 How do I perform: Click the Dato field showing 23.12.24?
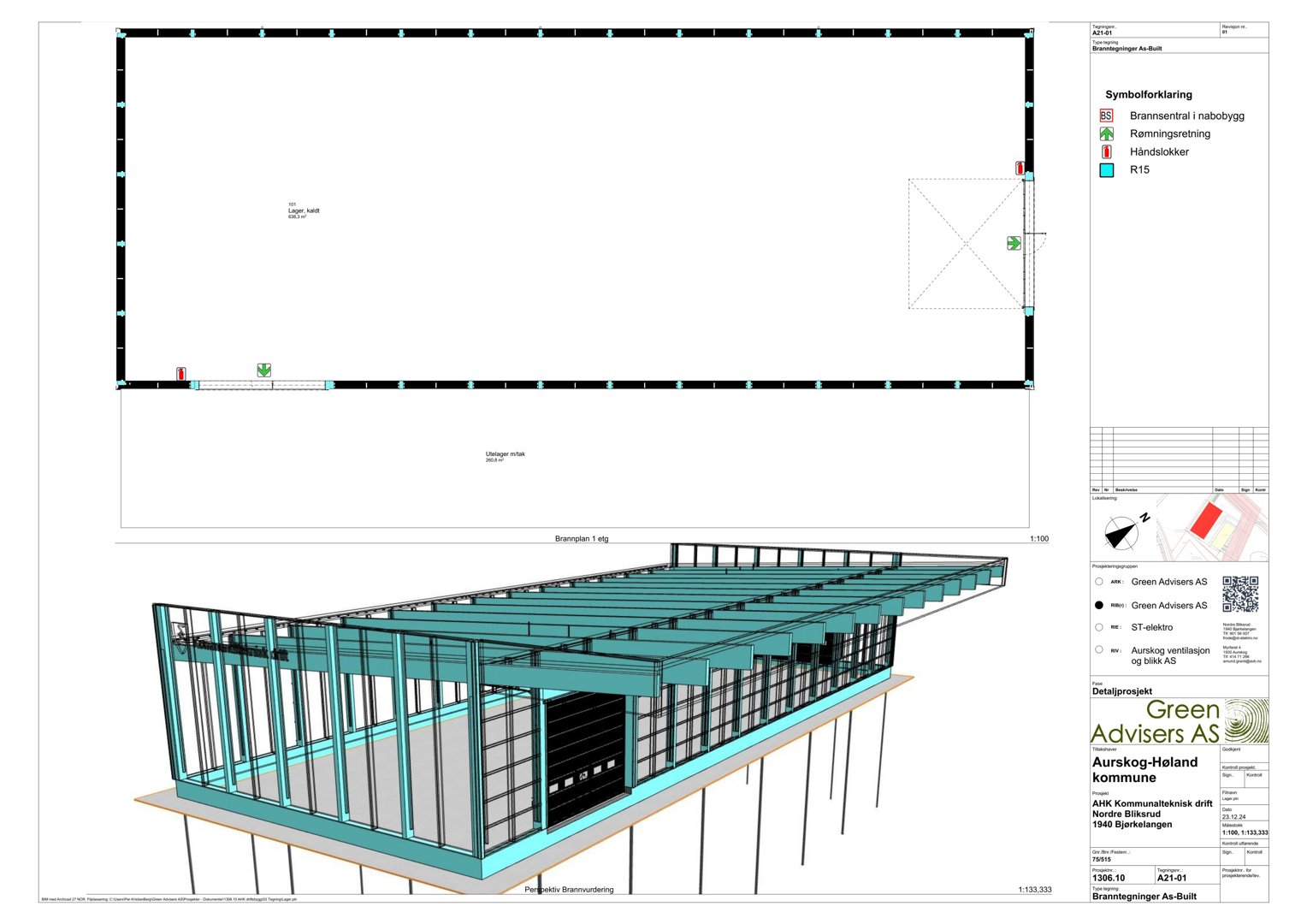click(x=1234, y=815)
